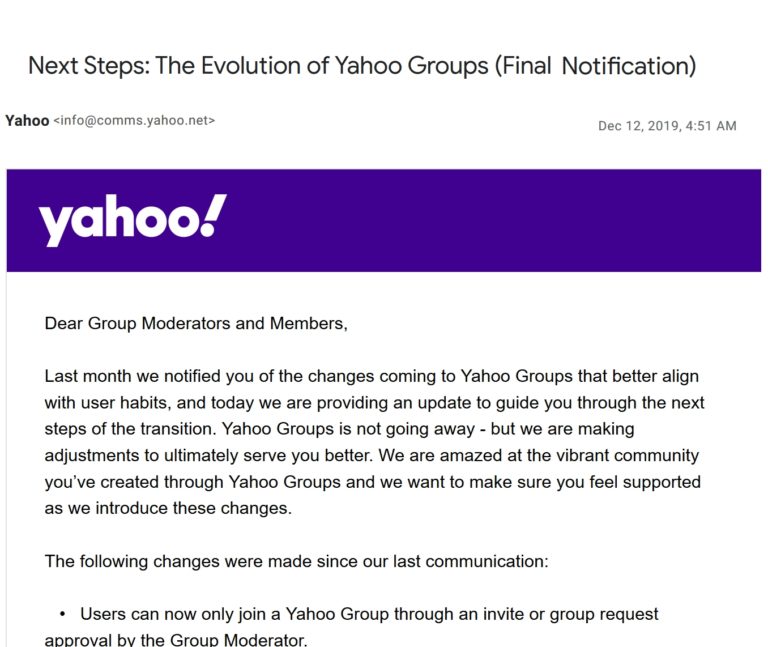Click the exclamation mark of Yahoo logo
768x647 pixels.
click(214, 216)
